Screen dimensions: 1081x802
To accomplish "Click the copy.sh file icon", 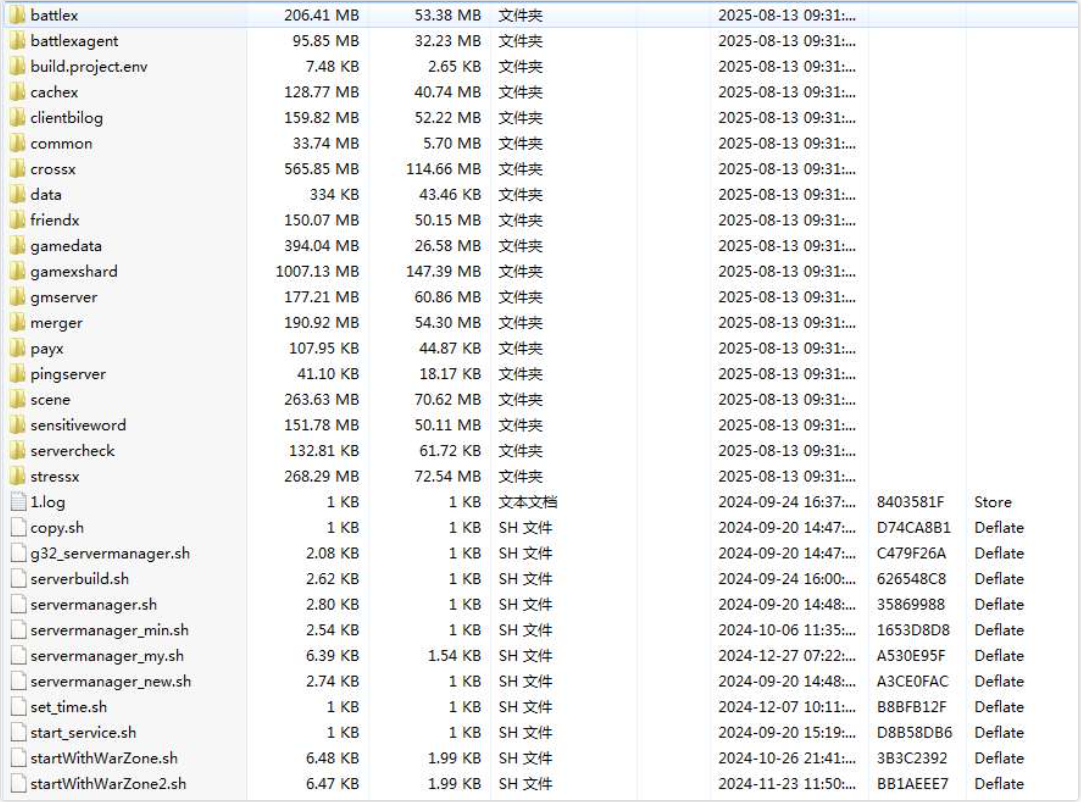I will click(x=18, y=527).
